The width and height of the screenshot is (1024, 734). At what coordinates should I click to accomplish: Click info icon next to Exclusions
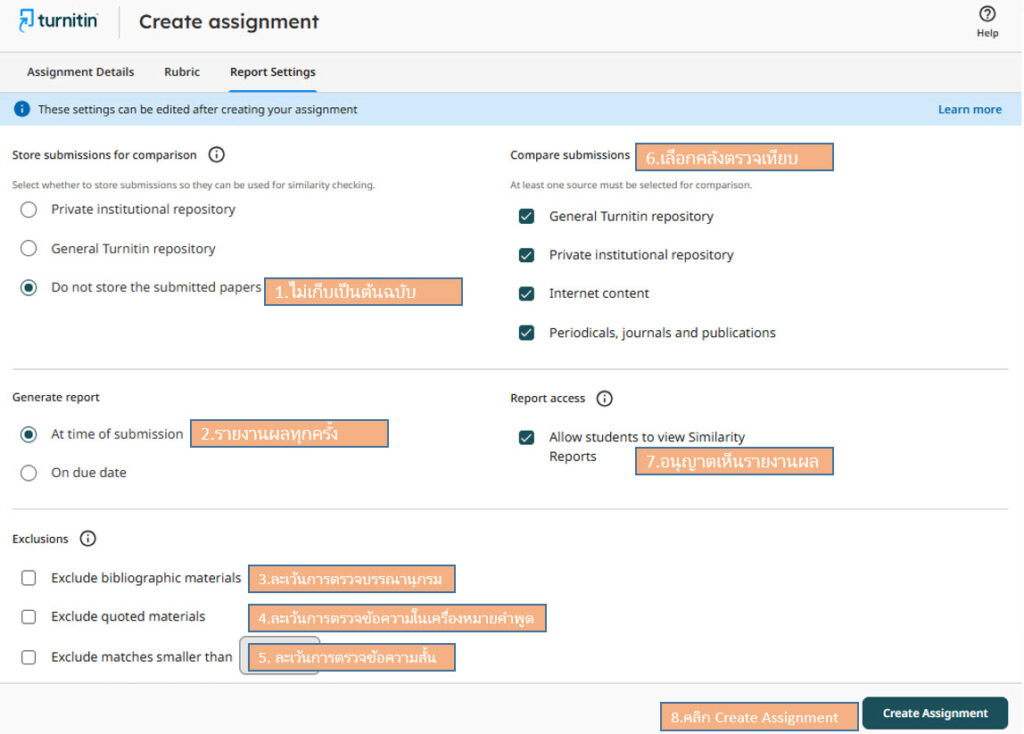[x=88, y=539]
